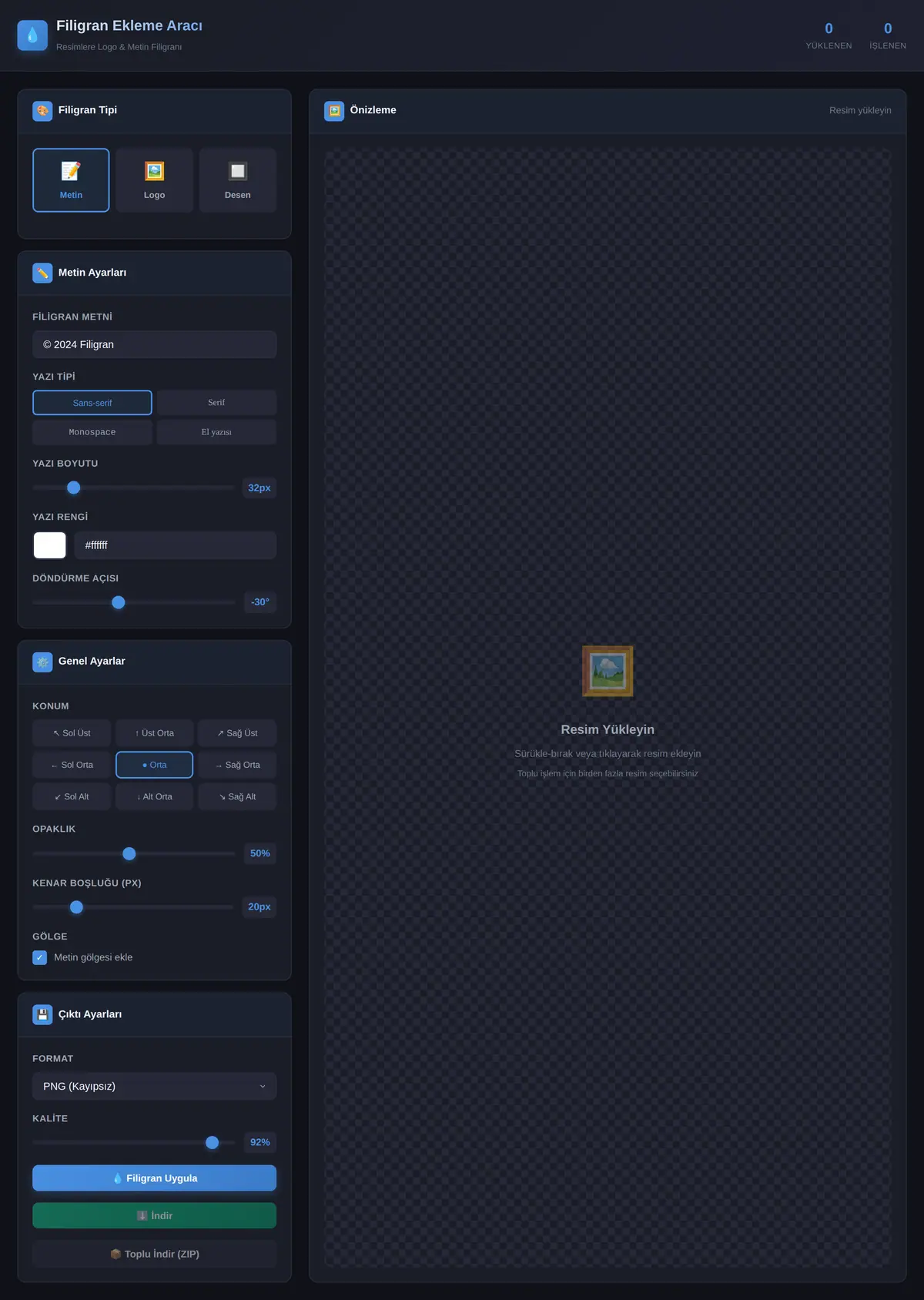The height and width of the screenshot is (1300, 924).
Task: Click the Filigran Metni text field
Action: click(x=154, y=344)
